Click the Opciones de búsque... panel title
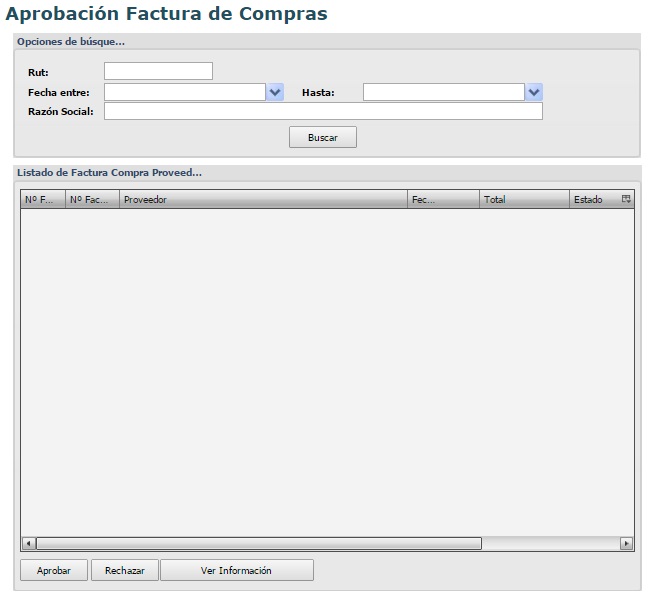 [x=71, y=42]
